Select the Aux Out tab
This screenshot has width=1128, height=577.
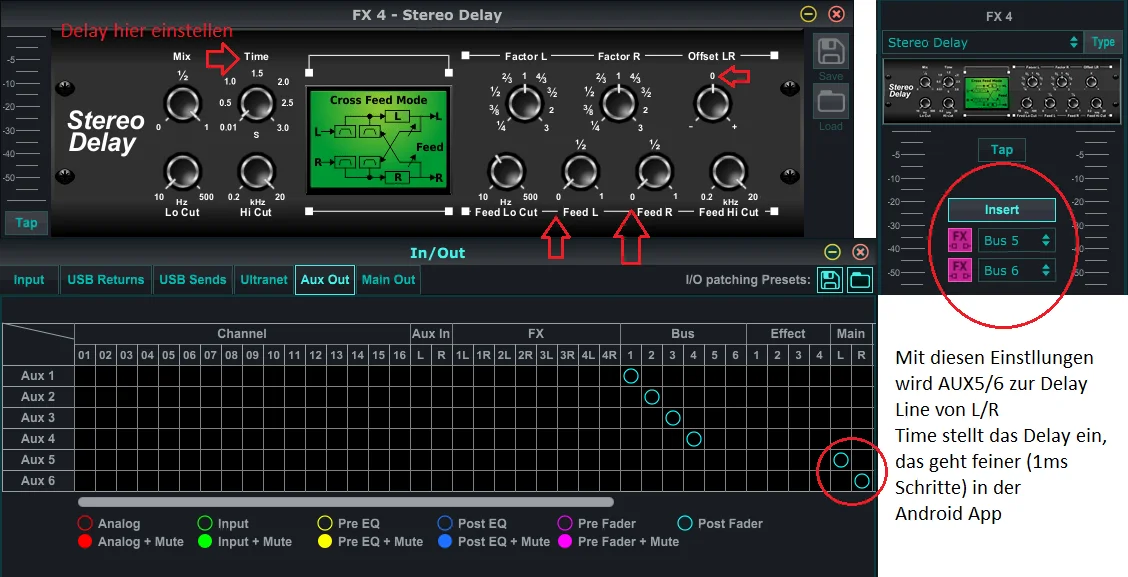325,280
